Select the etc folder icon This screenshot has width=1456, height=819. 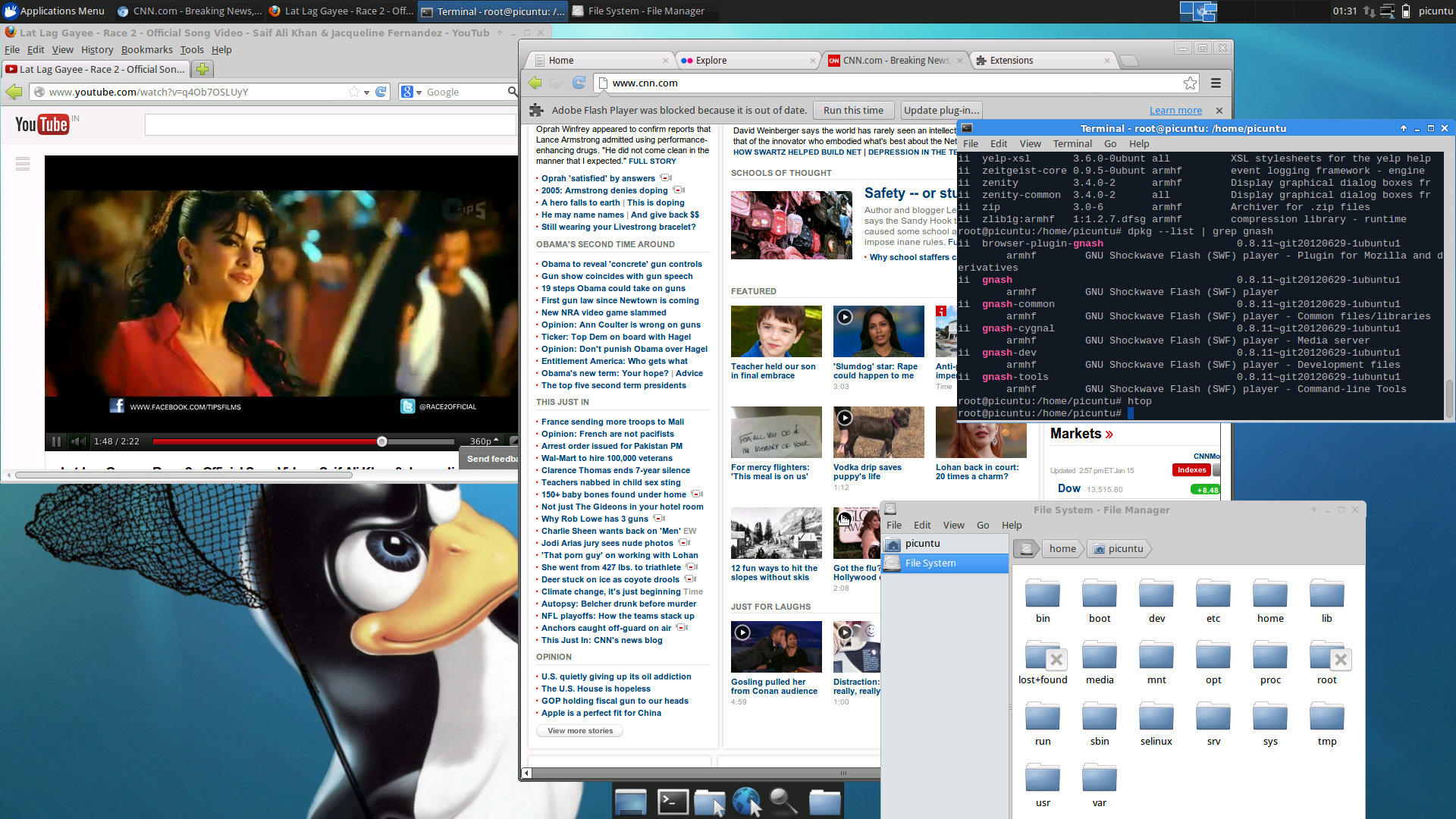[1213, 594]
